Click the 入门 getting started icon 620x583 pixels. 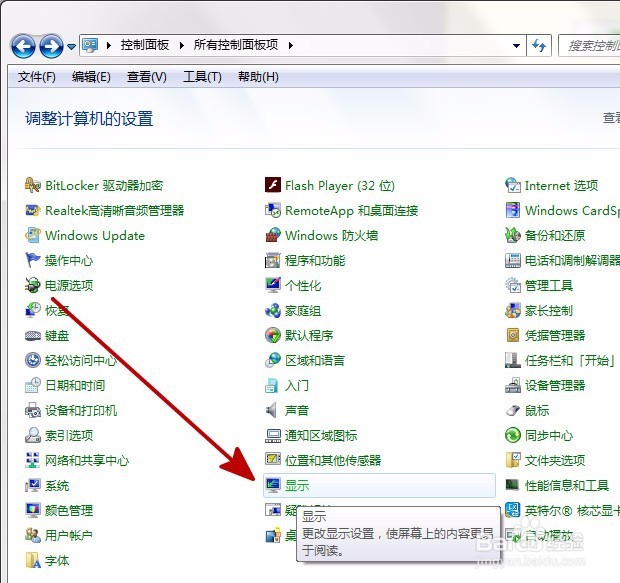(272, 385)
